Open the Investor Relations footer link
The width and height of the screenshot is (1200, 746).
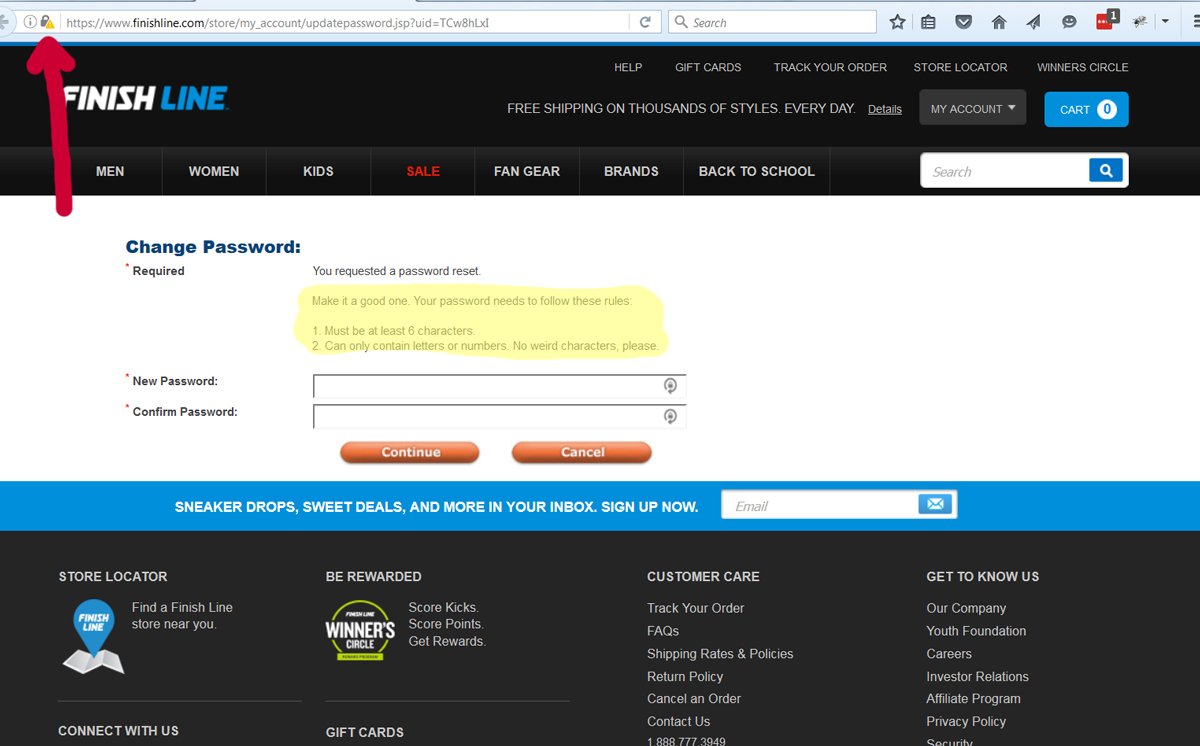pos(977,677)
